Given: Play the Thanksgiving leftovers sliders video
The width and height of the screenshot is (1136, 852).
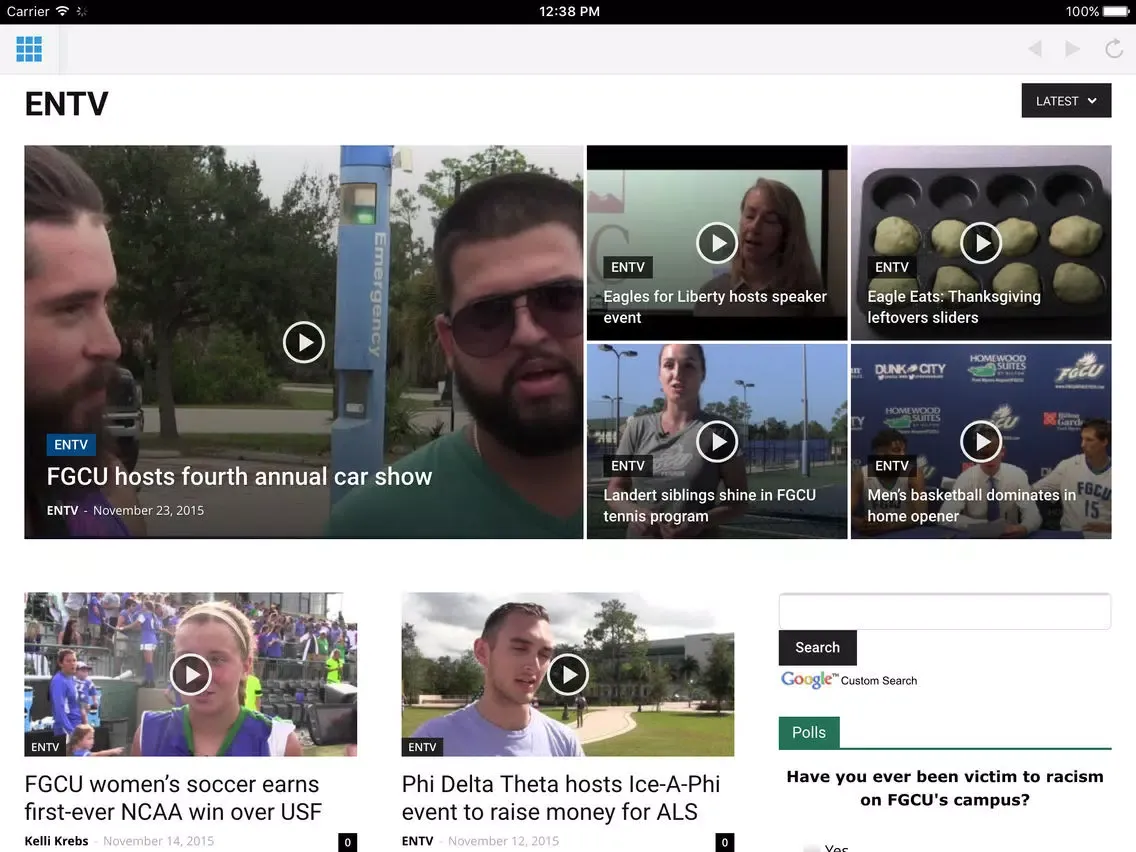Looking at the screenshot, I should [x=981, y=243].
